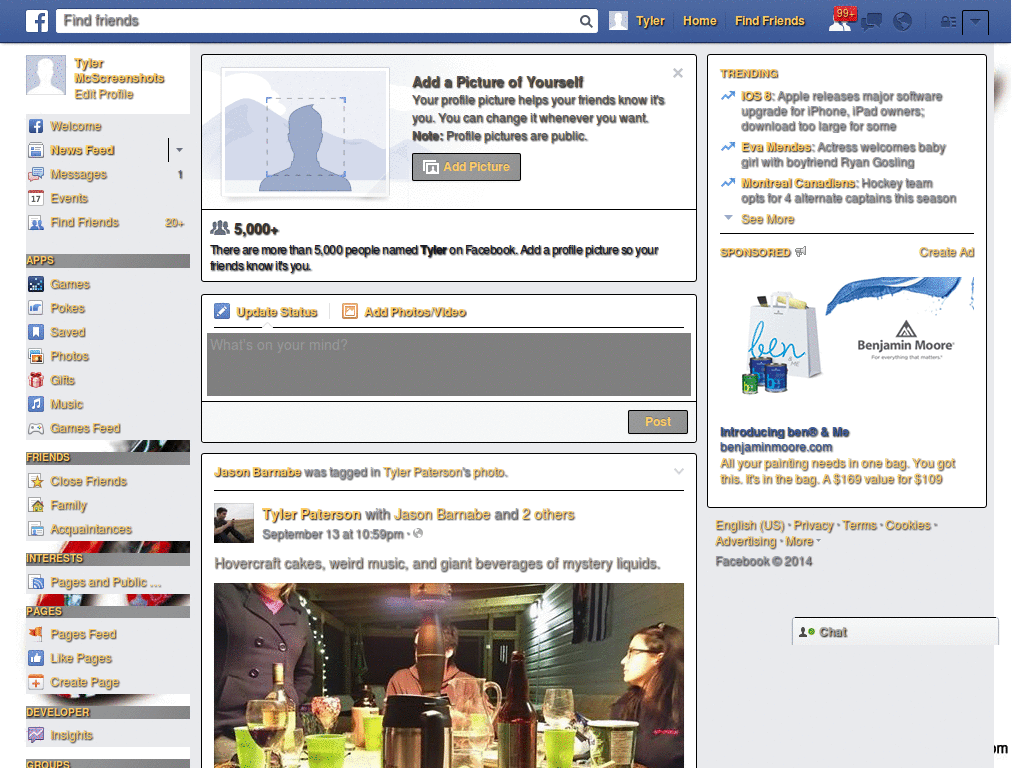Open the Messages jewel icon
The width and height of the screenshot is (1024, 768).
(x=871, y=20)
